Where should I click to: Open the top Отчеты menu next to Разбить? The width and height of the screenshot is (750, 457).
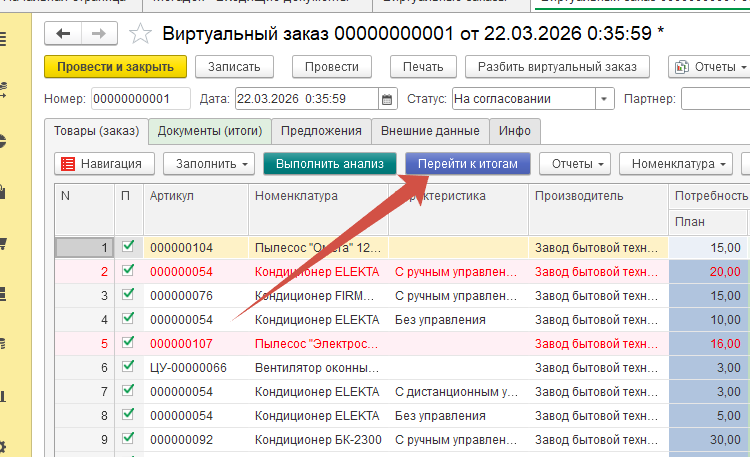(x=710, y=67)
